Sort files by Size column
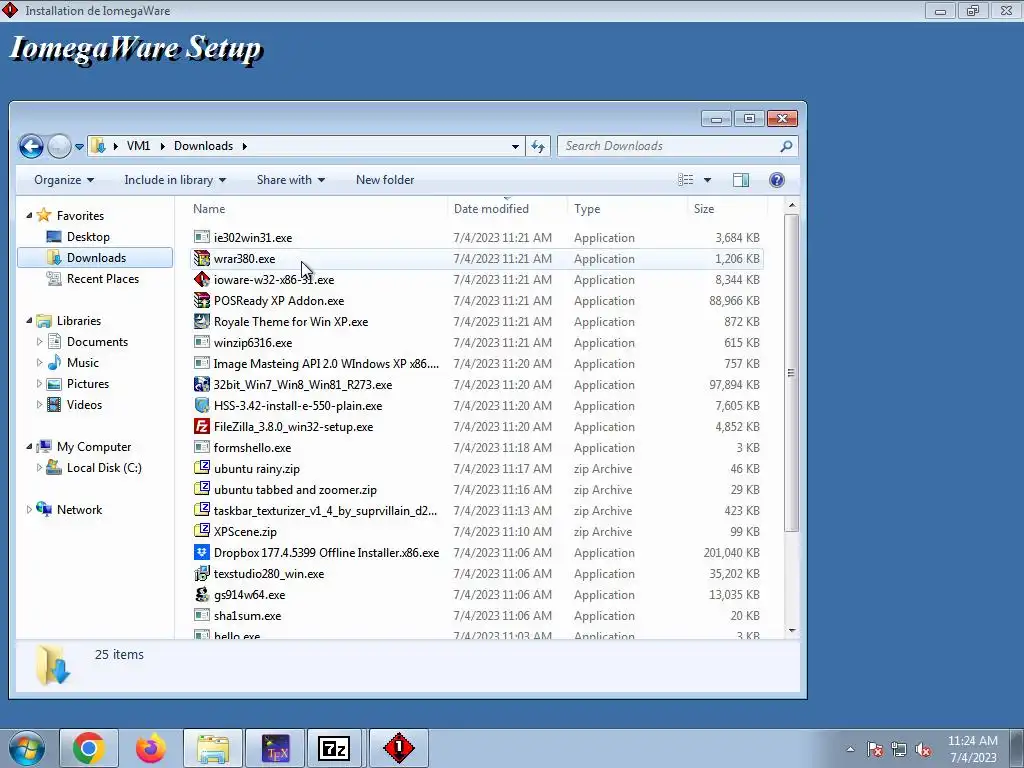1024x768 pixels. 704,209
